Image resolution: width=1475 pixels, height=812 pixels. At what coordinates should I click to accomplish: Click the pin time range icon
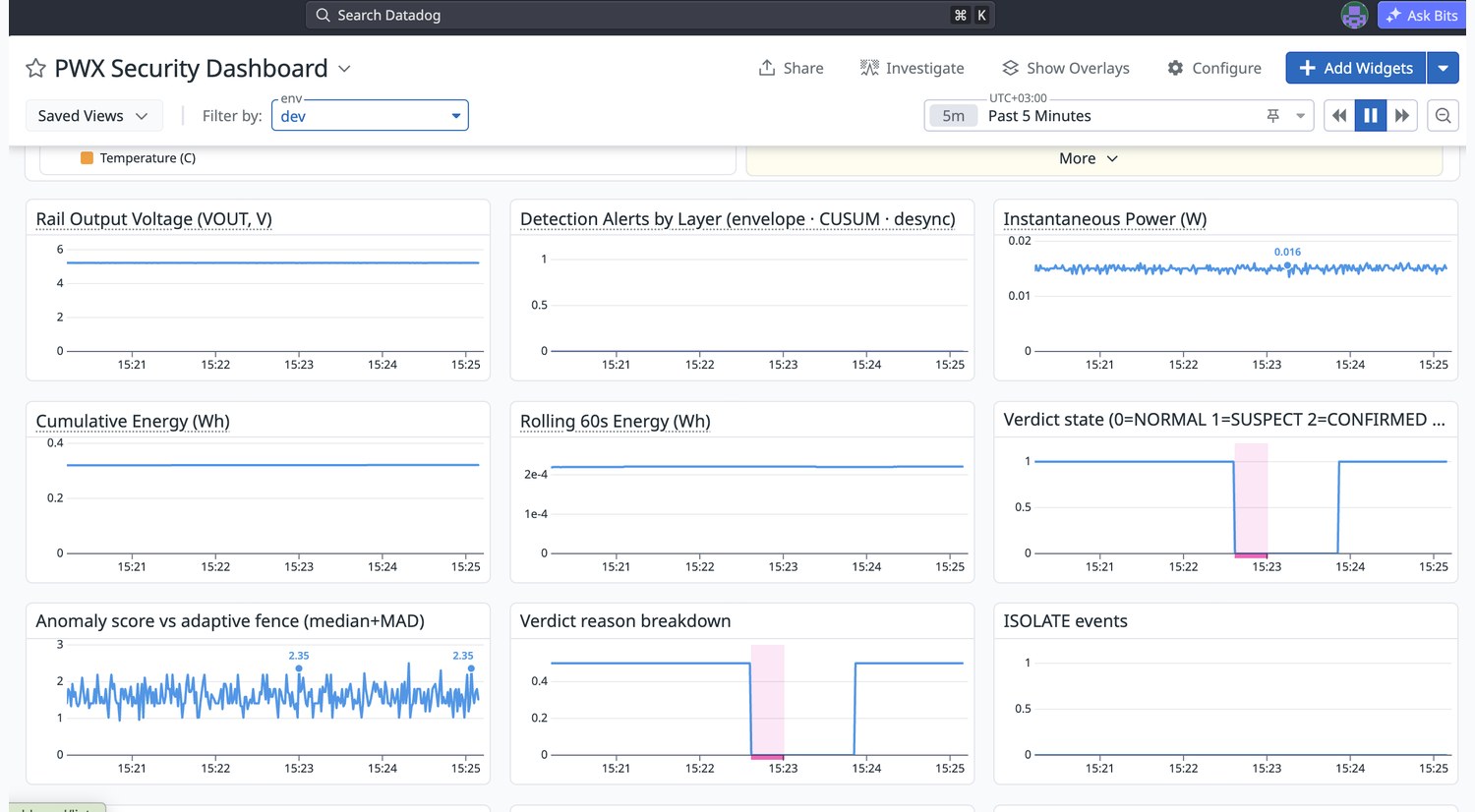(x=1272, y=116)
